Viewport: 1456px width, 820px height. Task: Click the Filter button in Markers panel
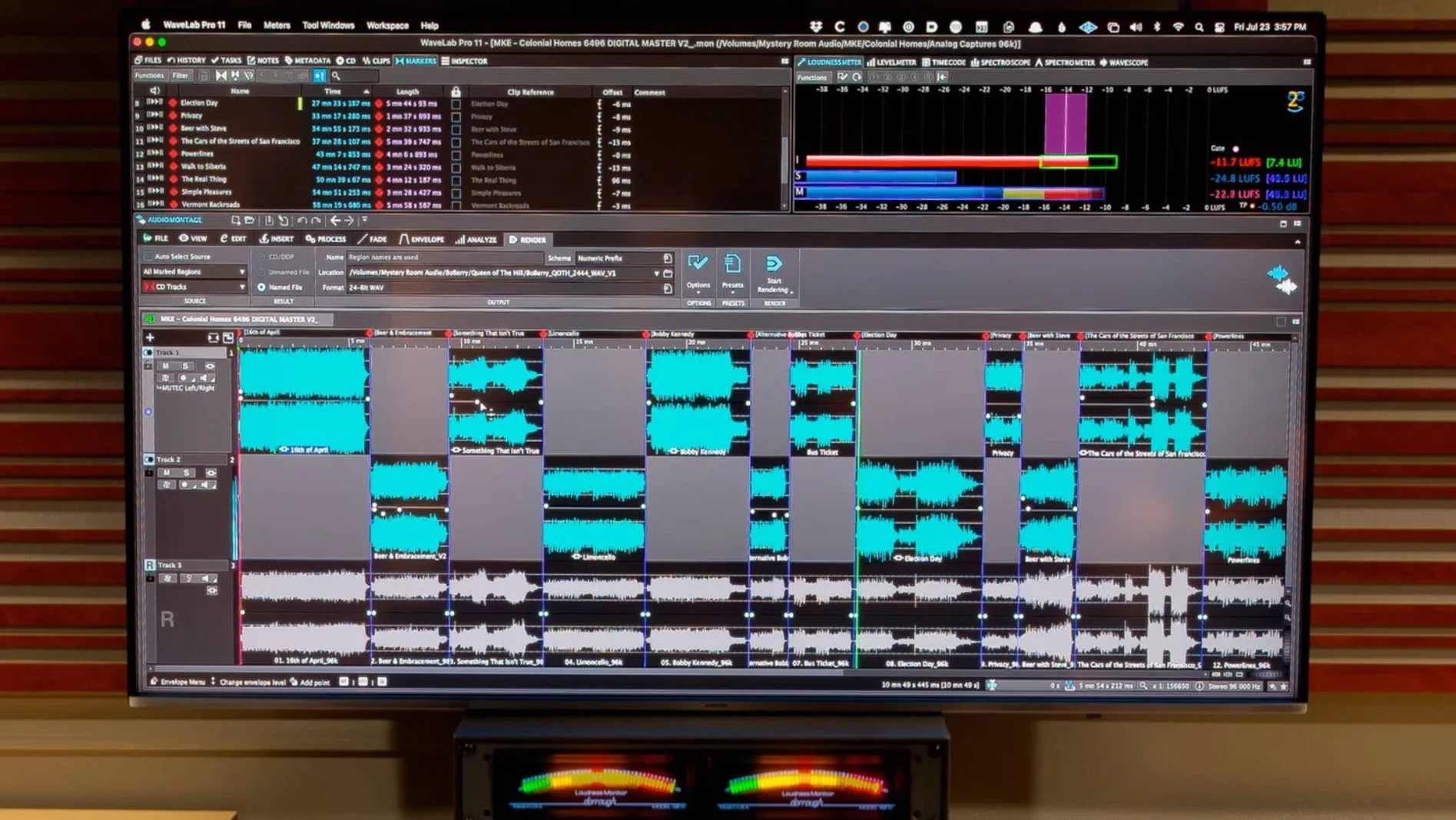(x=181, y=75)
